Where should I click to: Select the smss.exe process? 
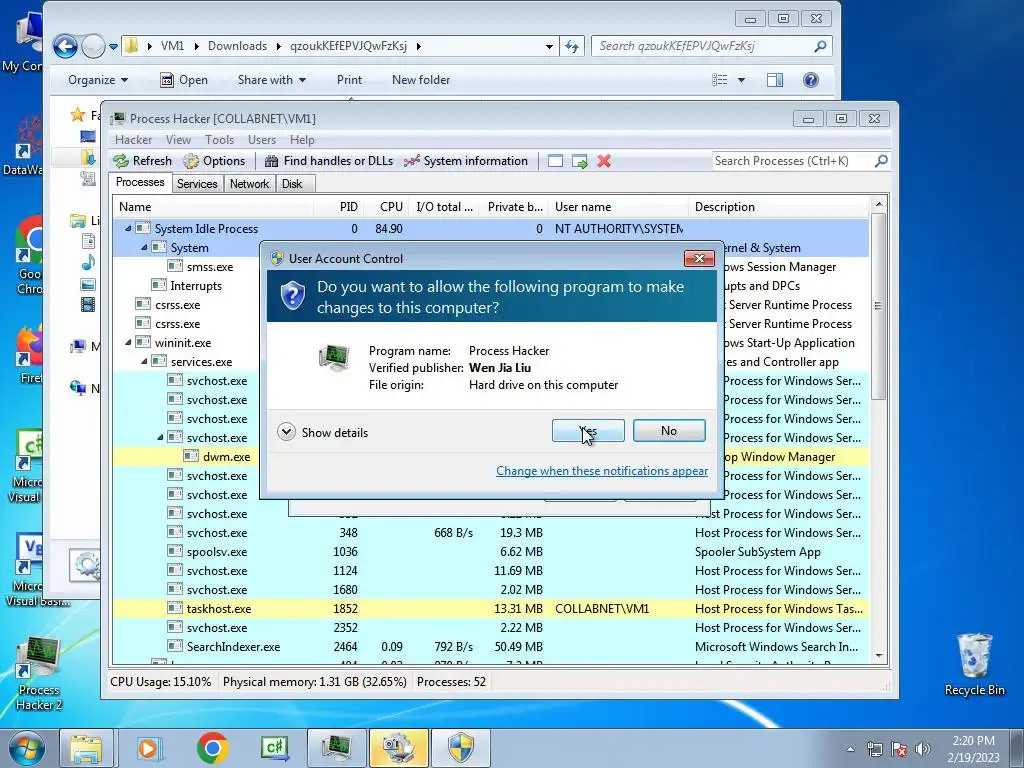pos(490,266)
